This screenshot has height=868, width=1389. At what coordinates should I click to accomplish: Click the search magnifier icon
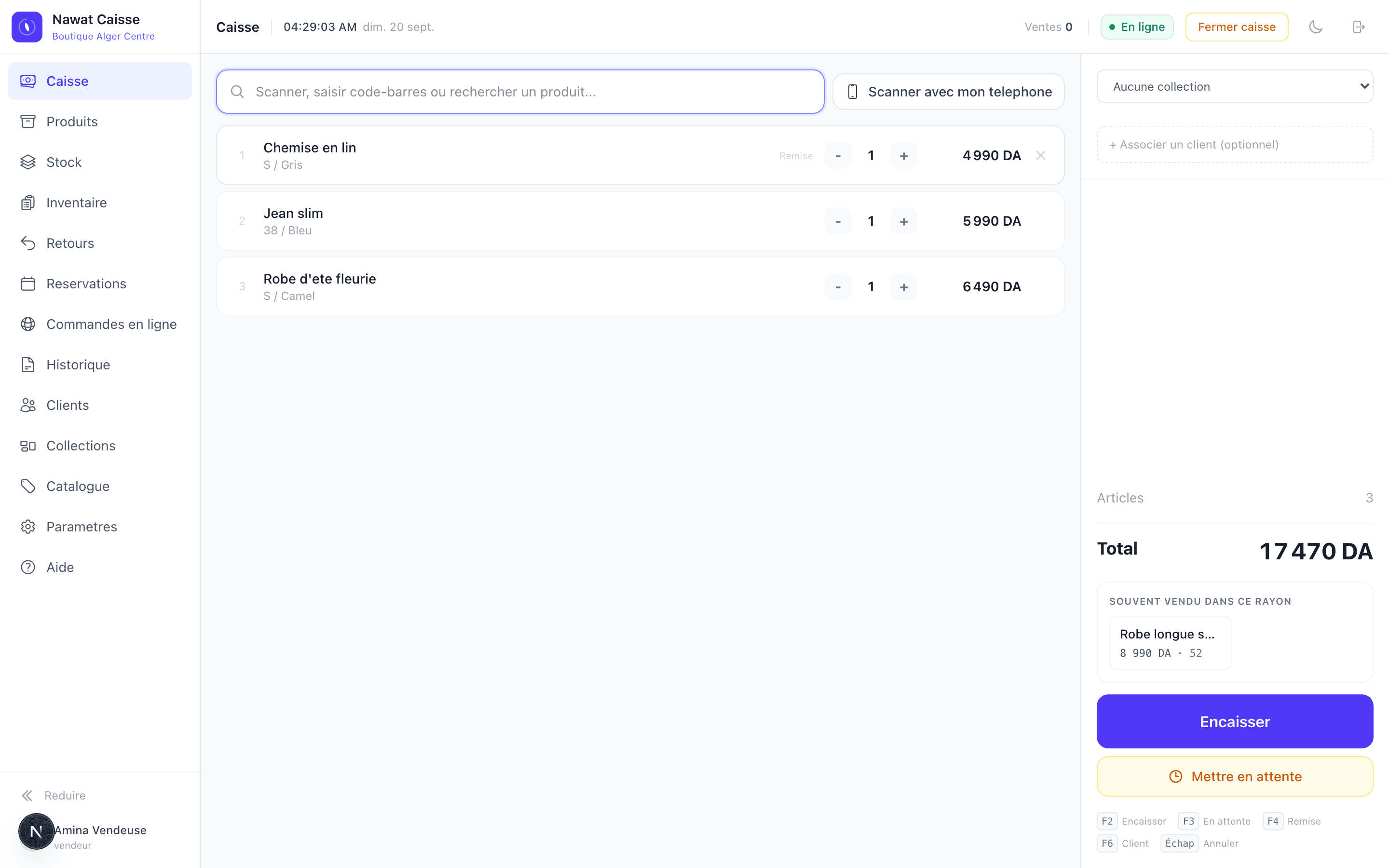[237, 92]
